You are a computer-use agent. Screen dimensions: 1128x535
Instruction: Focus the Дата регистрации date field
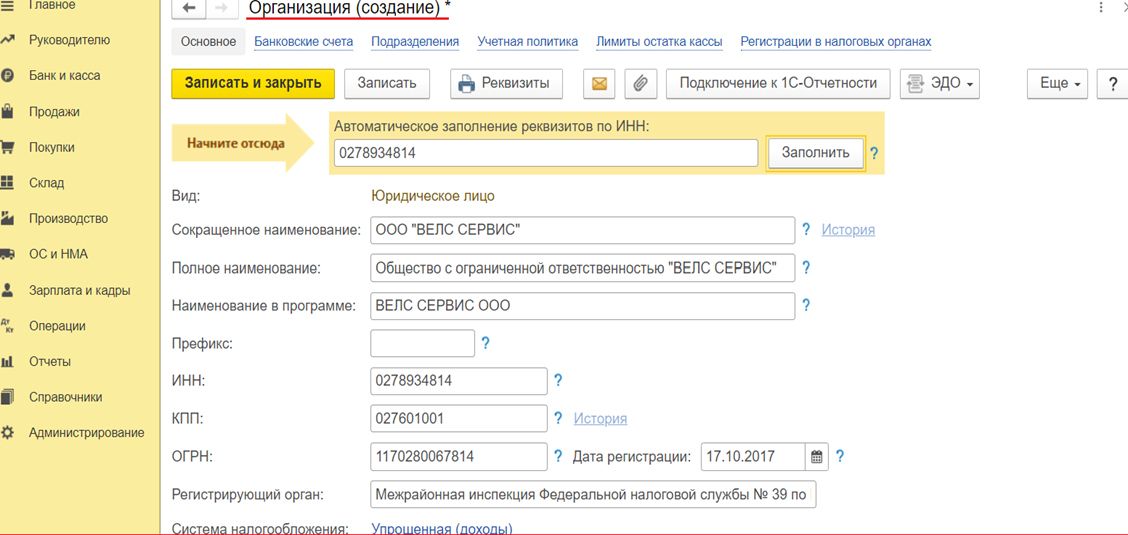pyautogui.click(x=752, y=456)
